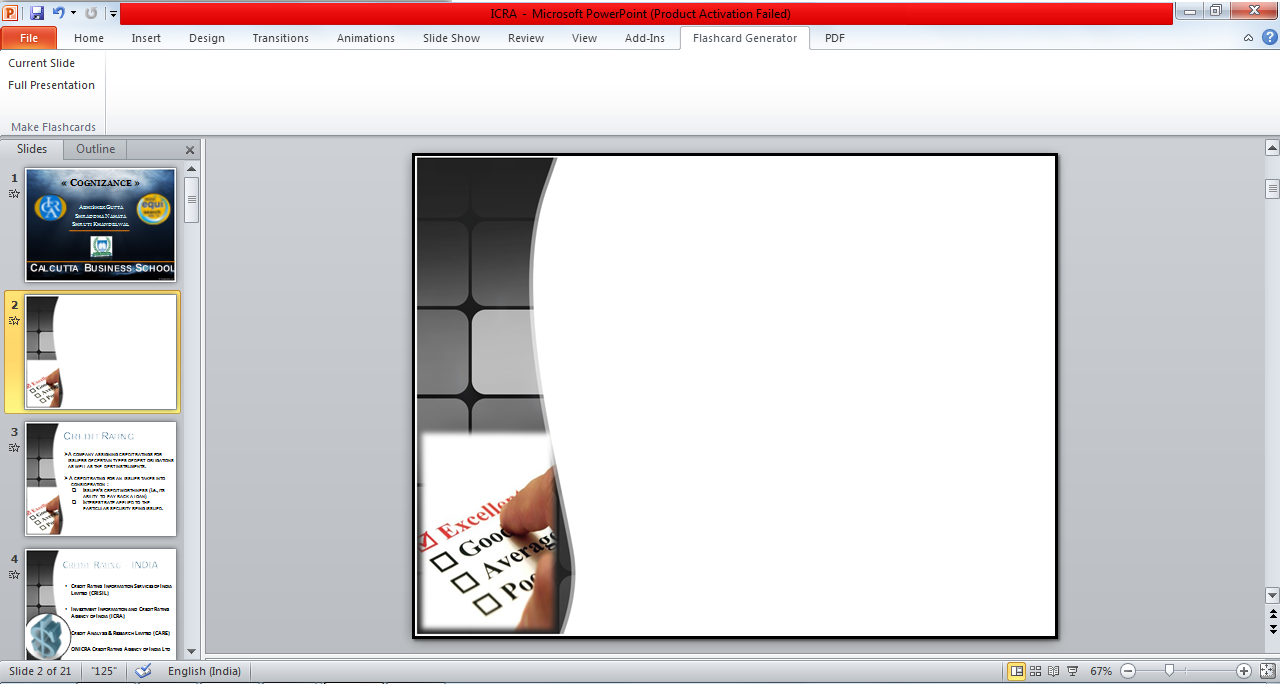Click the animation star icon under slide 1
This screenshot has height=684, width=1280.
[x=14, y=194]
